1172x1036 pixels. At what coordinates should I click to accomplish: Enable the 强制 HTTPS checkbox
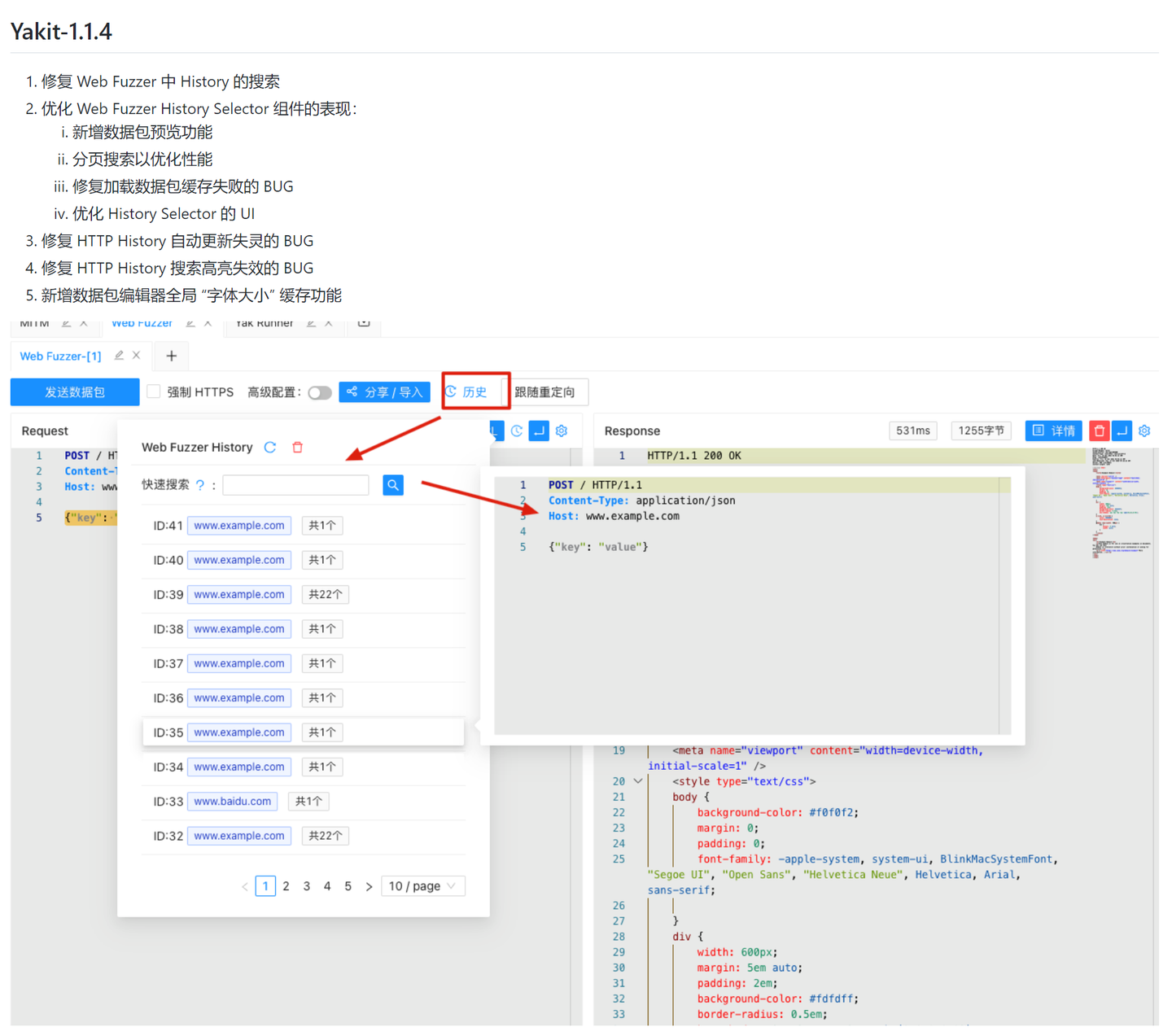[x=154, y=391]
